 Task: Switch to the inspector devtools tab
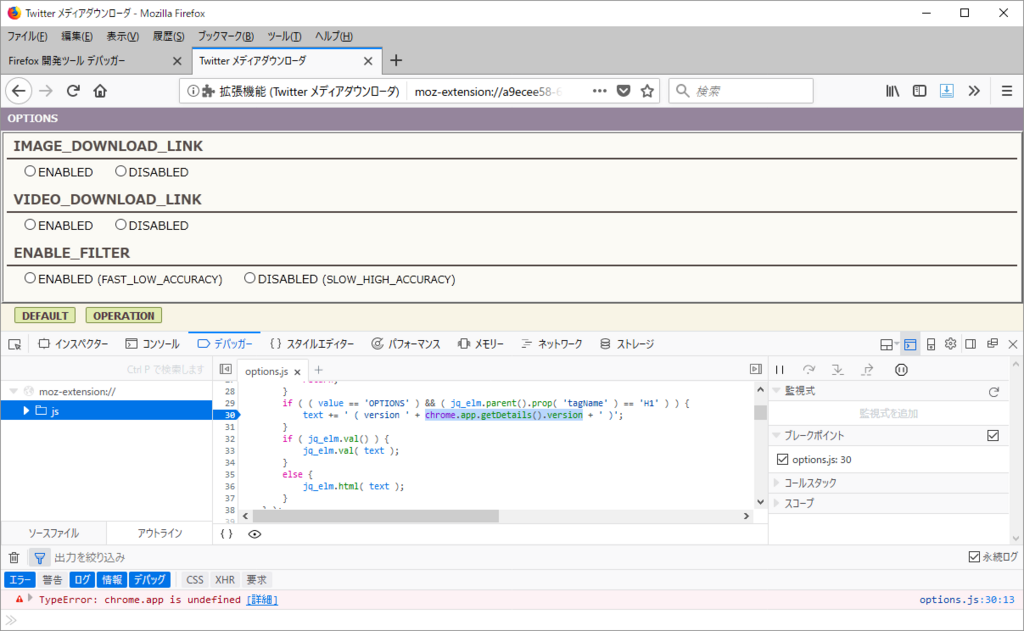[73, 344]
